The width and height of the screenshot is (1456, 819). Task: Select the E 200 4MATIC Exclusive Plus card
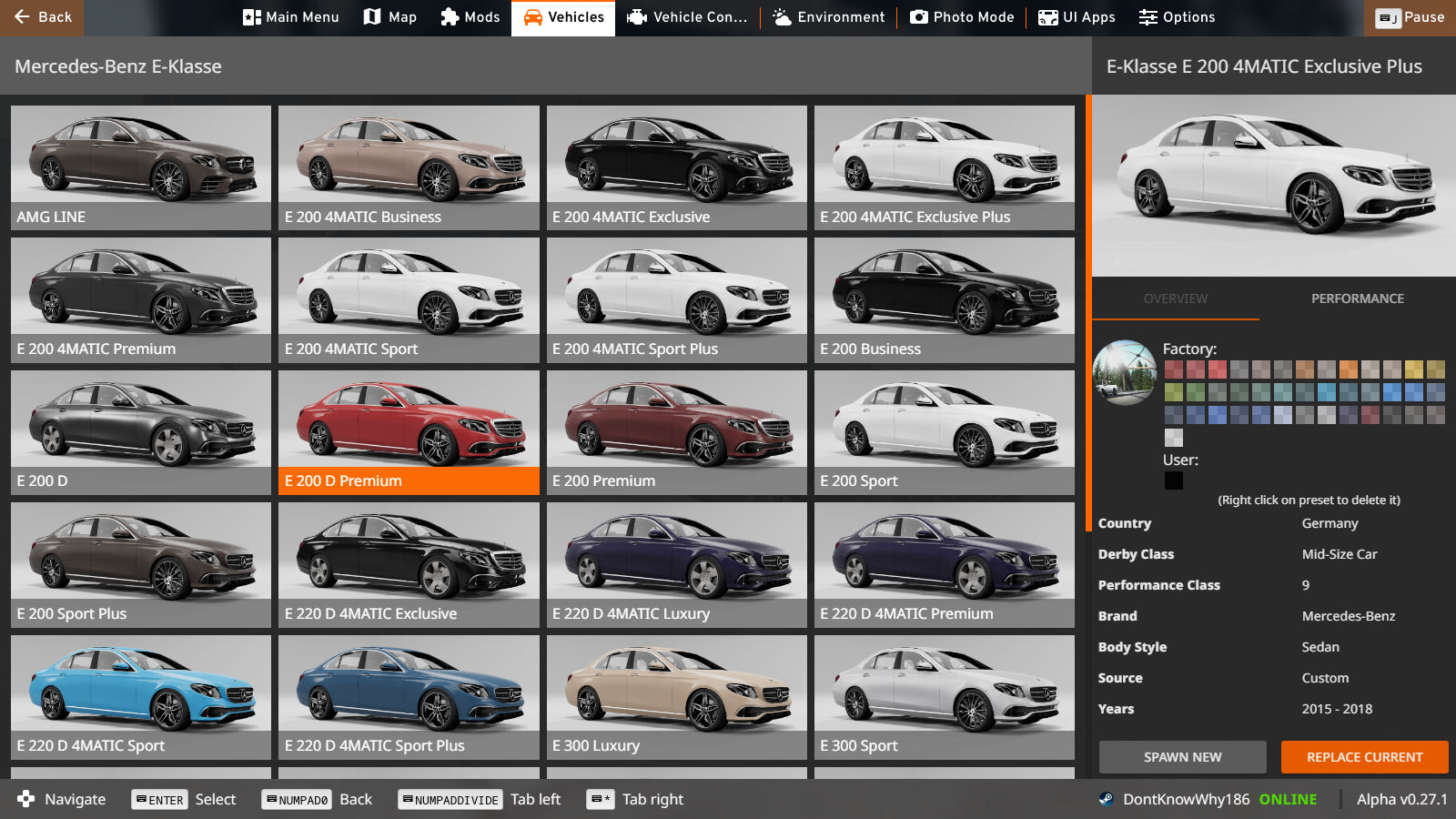coord(945,167)
